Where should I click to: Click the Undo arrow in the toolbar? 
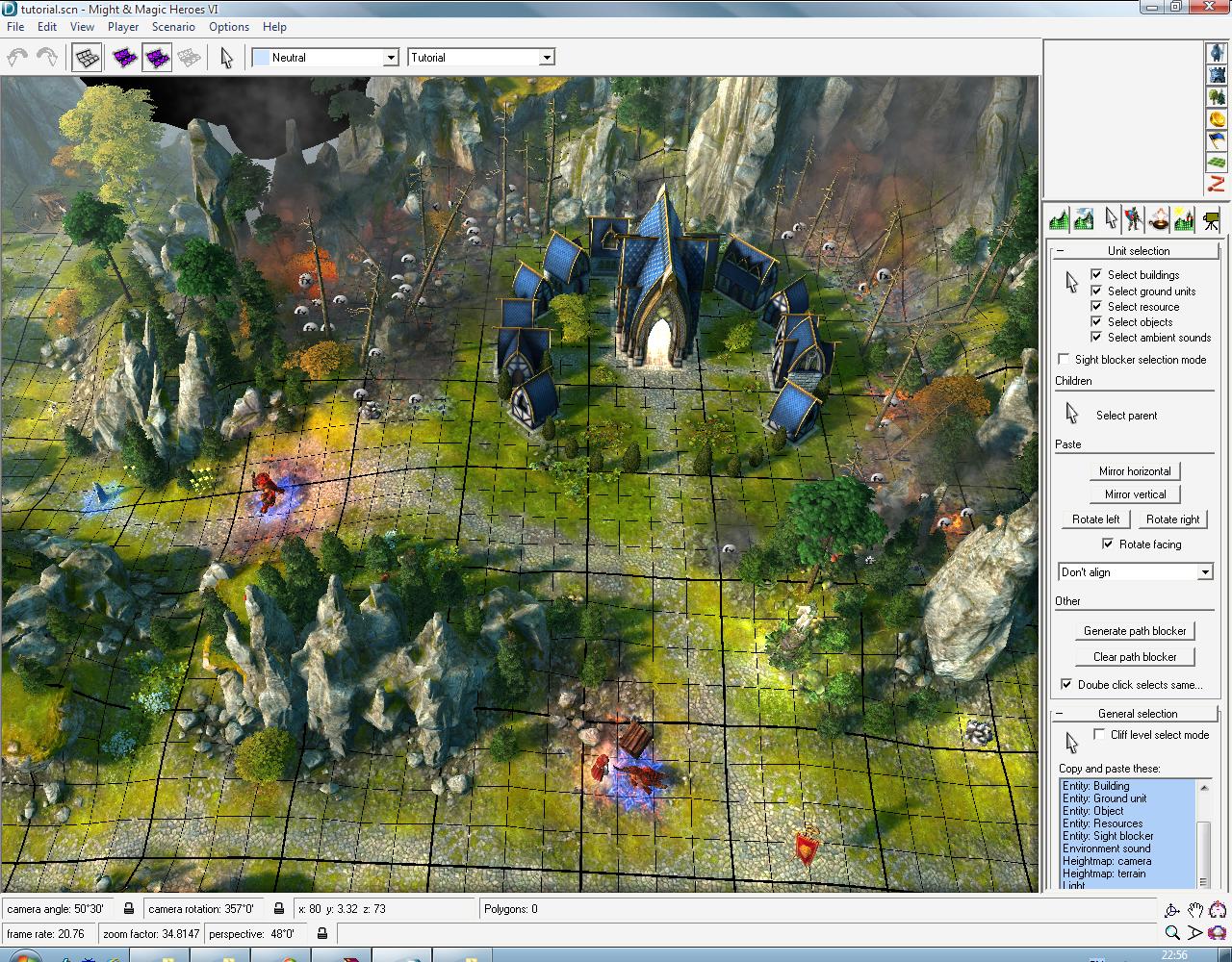pos(17,58)
